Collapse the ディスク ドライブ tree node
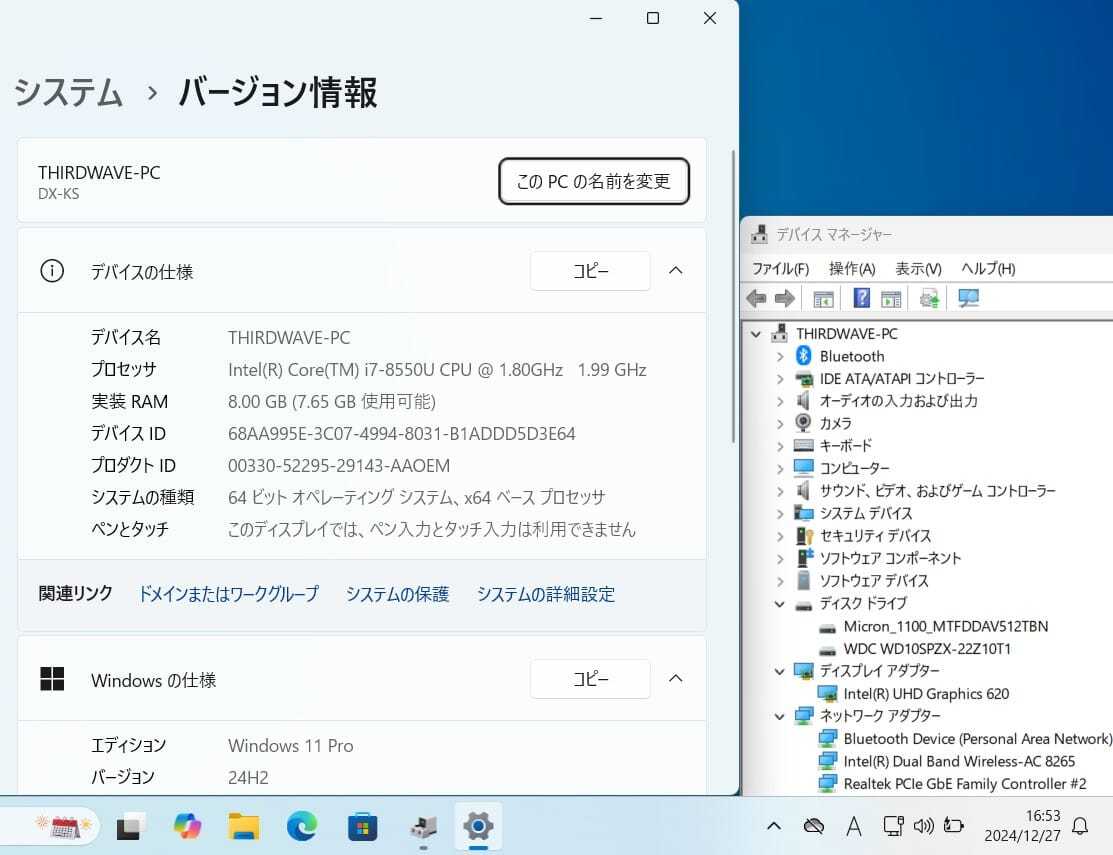The image size is (1113, 855). [780, 605]
